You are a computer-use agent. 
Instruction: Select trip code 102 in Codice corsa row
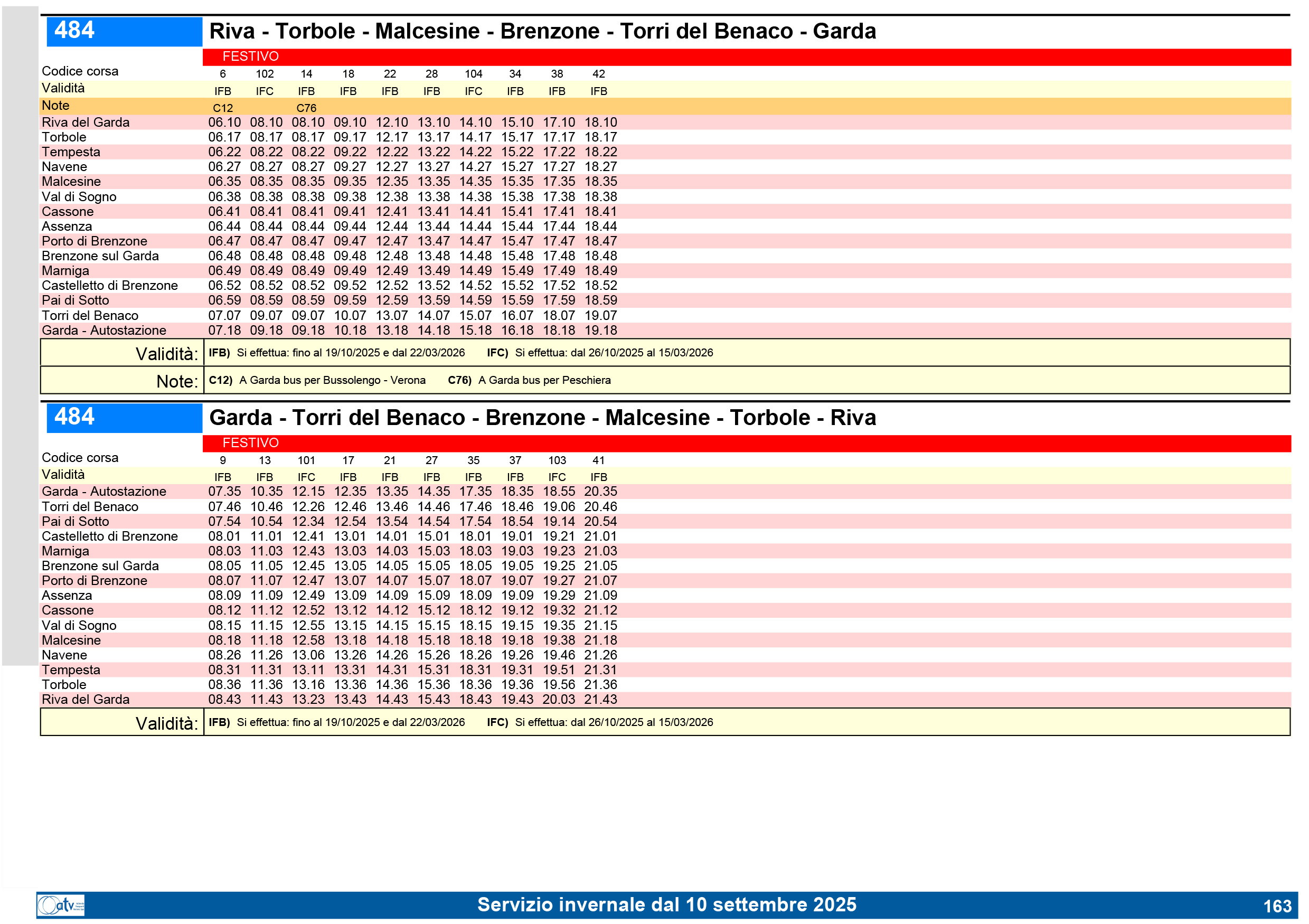coord(265,73)
